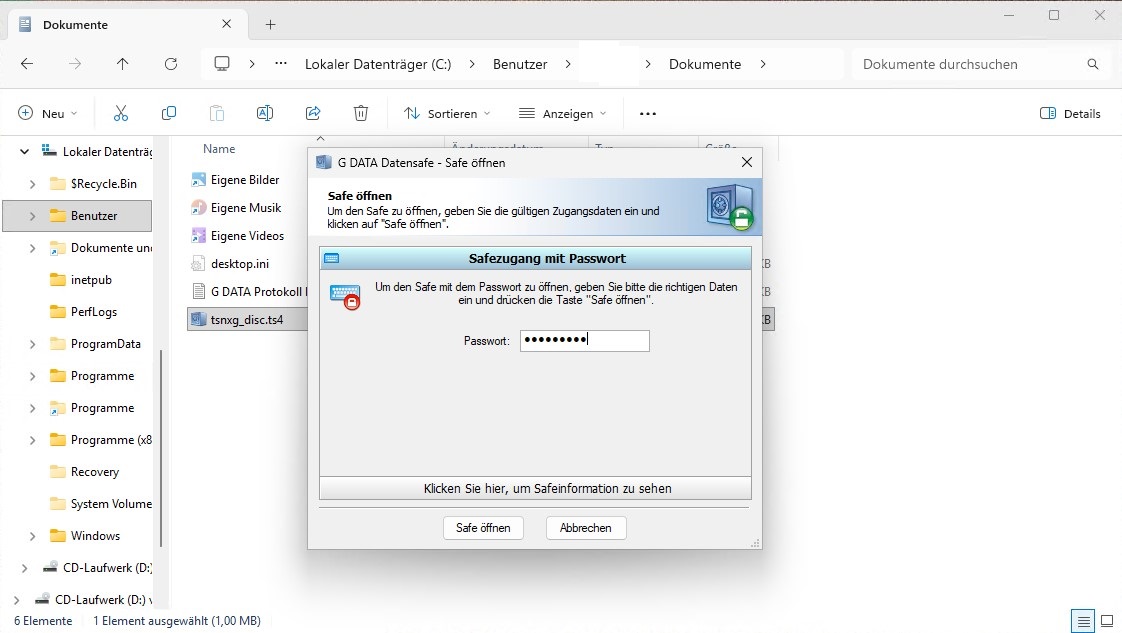
Task: Select the G DATA Protokoll file
Action: click(x=248, y=291)
